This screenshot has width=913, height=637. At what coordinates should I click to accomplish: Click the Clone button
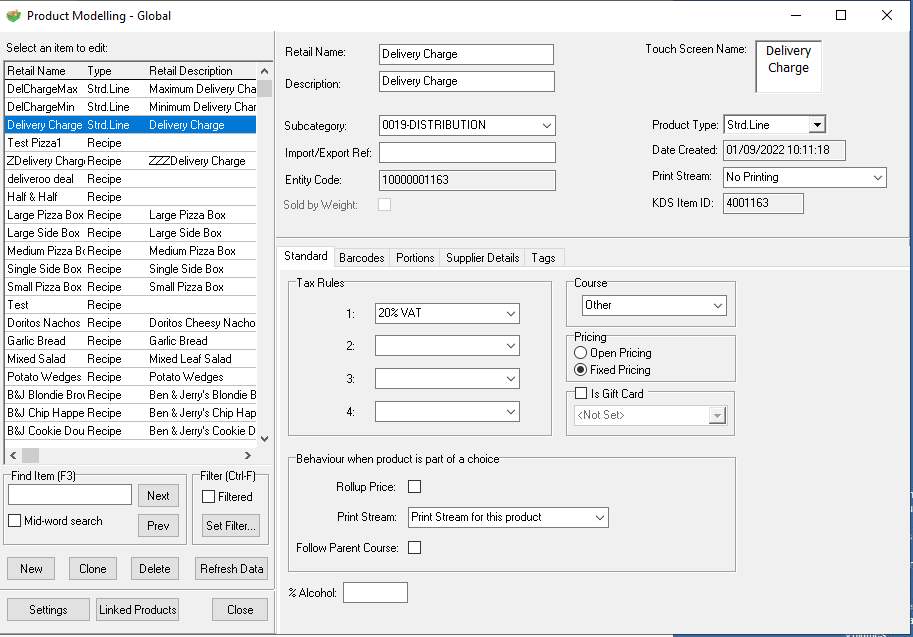(93, 569)
